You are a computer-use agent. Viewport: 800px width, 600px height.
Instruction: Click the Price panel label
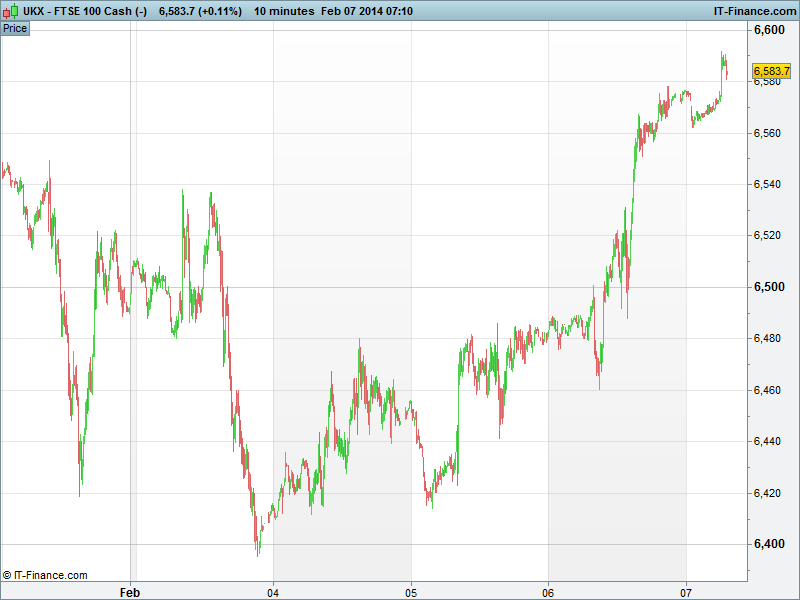15,28
